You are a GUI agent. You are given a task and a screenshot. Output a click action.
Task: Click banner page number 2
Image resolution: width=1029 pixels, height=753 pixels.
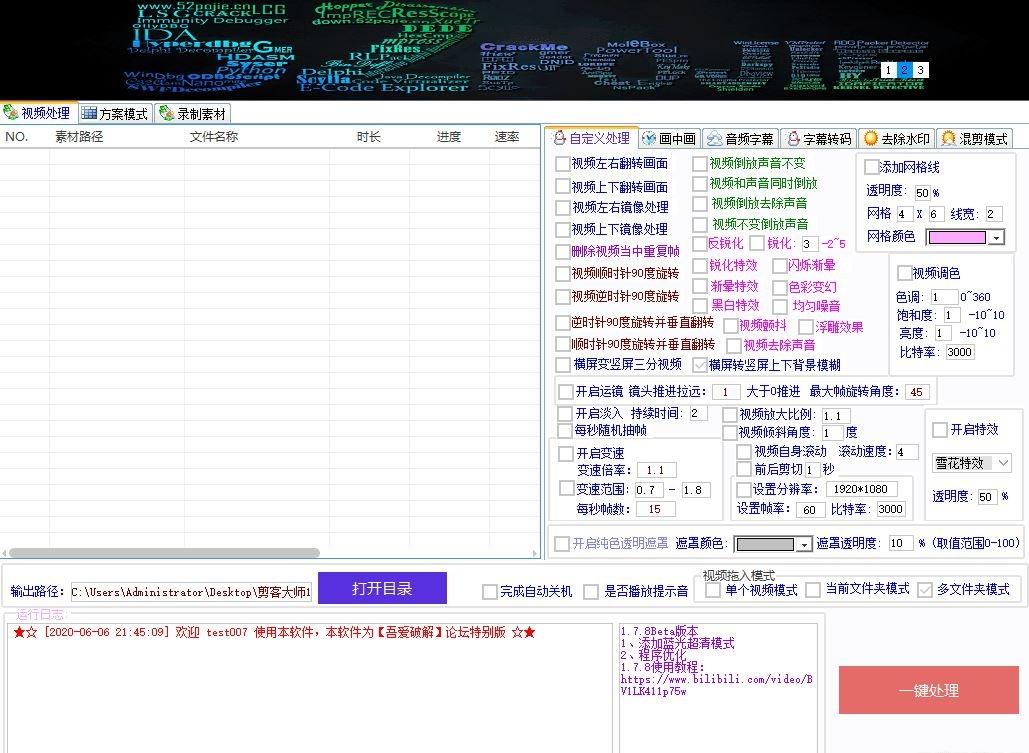click(904, 70)
